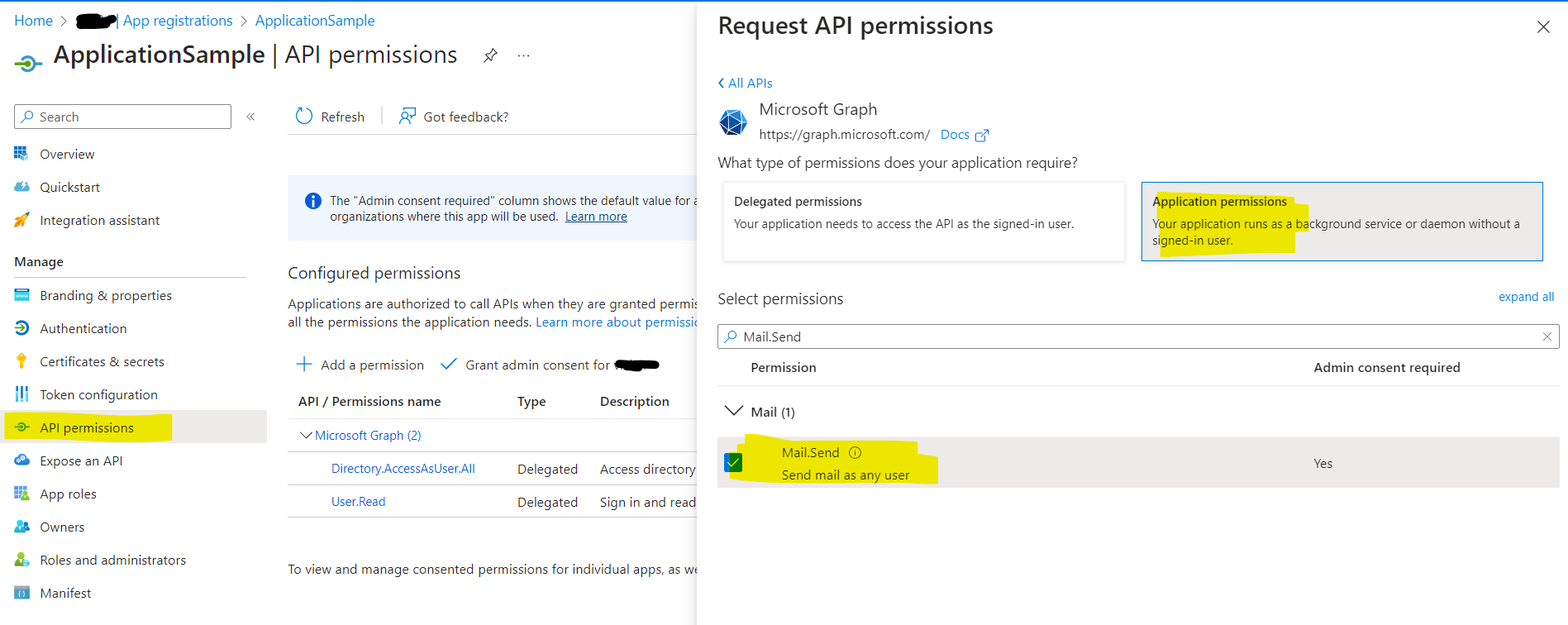Clear the Mail.Send search box

click(x=1547, y=336)
